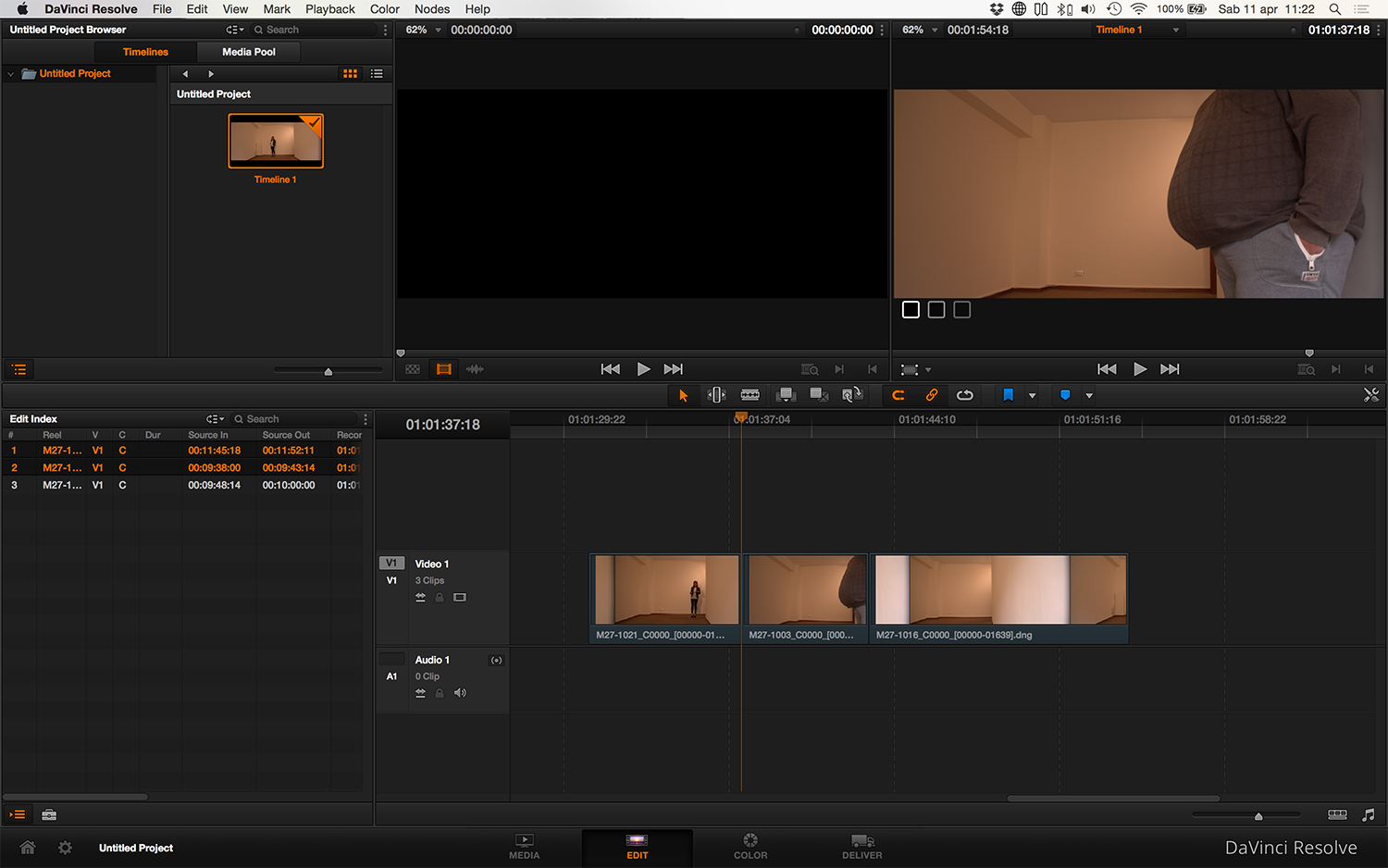
Task: Open timeline viewer 62% zoom dropdown
Action: click(935, 31)
